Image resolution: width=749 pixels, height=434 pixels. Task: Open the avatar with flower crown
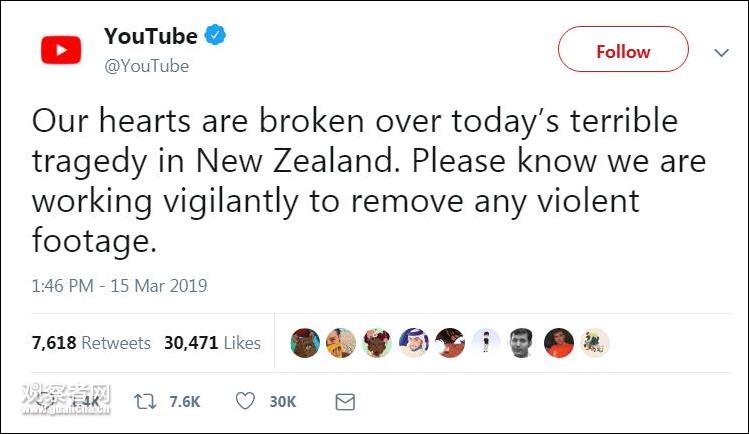click(x=377, y=343)
